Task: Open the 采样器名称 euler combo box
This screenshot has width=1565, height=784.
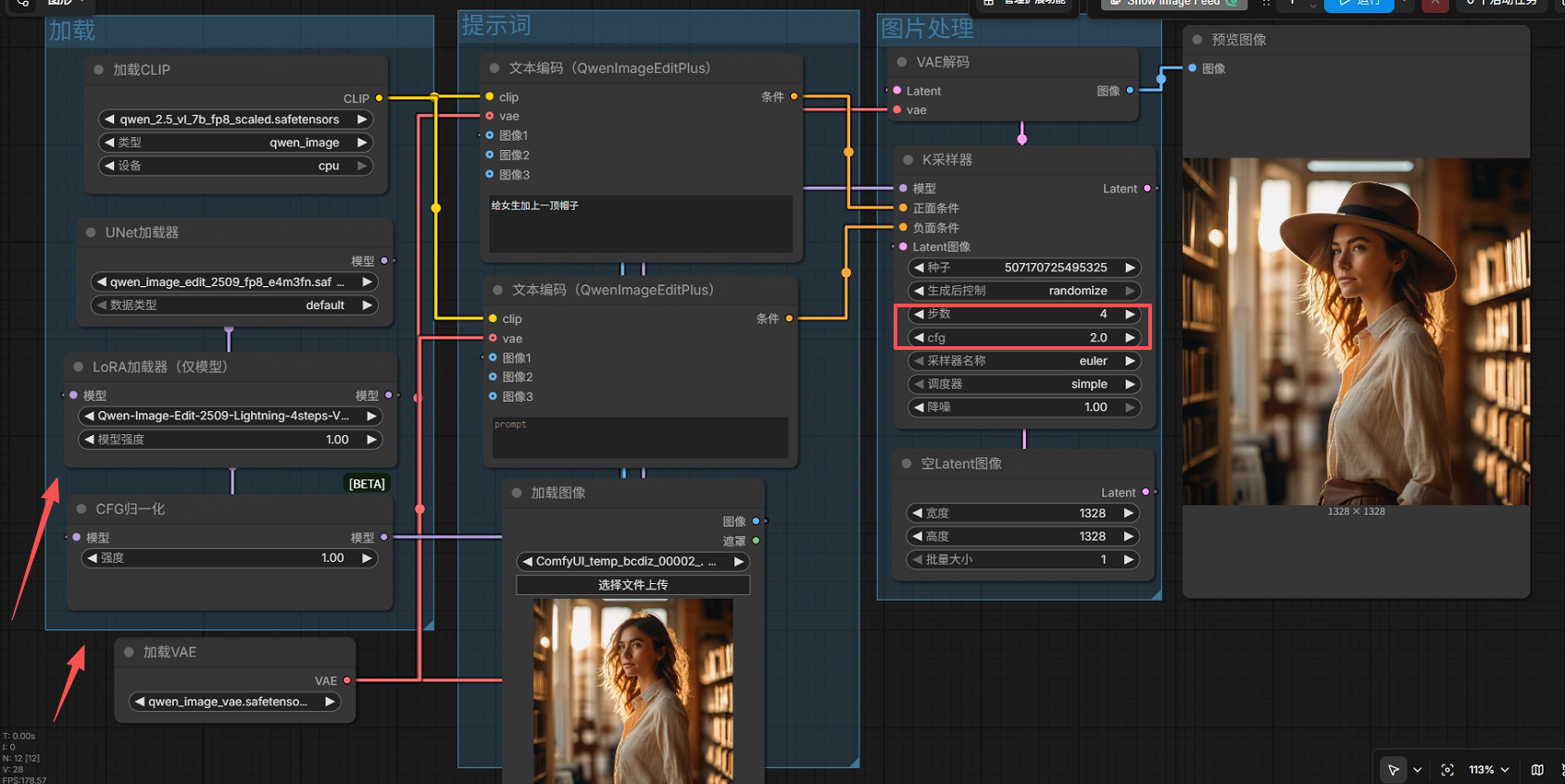Action: point(1024,361)
